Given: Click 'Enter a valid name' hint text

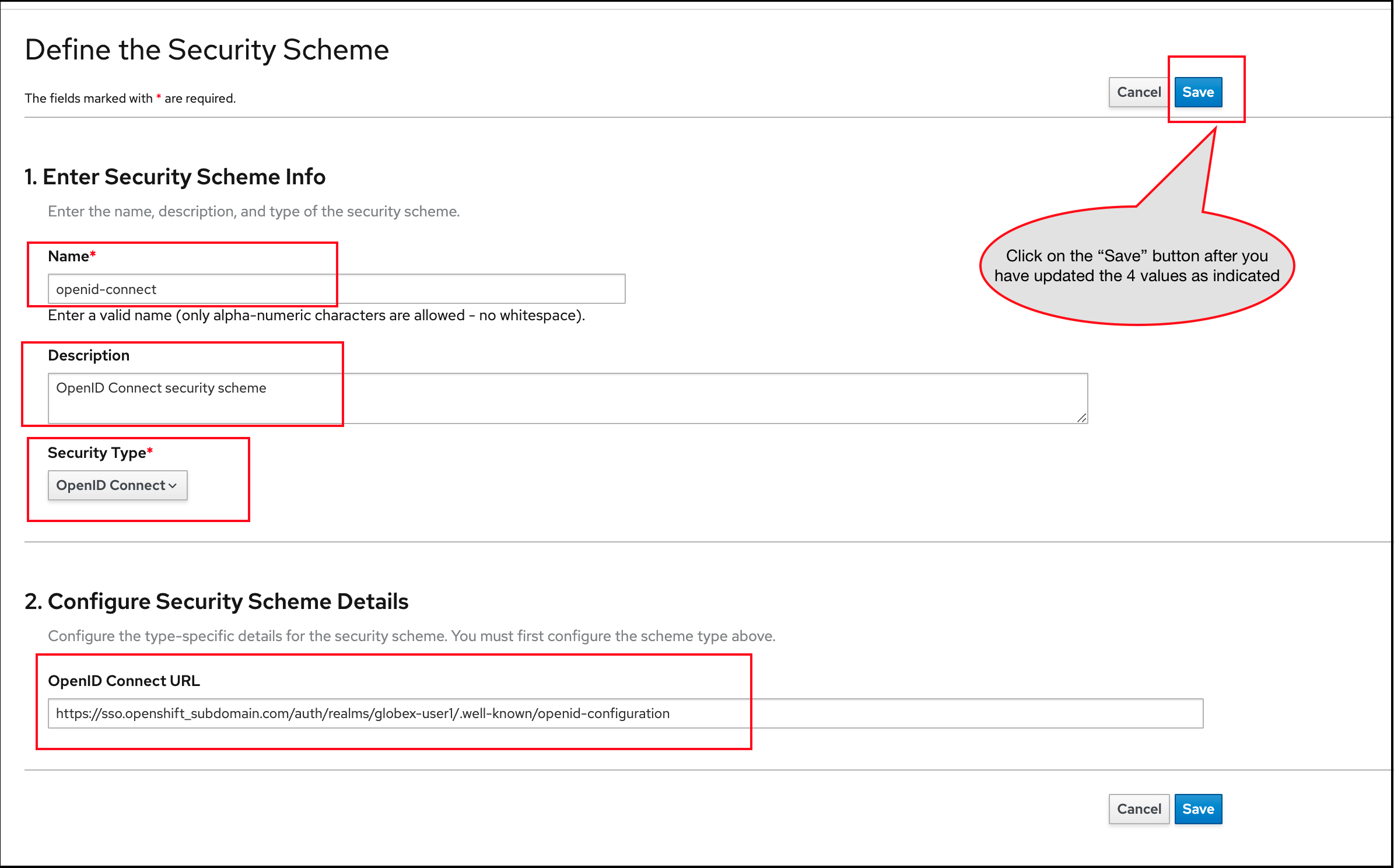Looking at the screenshot, I should click(x=316, y=316).
